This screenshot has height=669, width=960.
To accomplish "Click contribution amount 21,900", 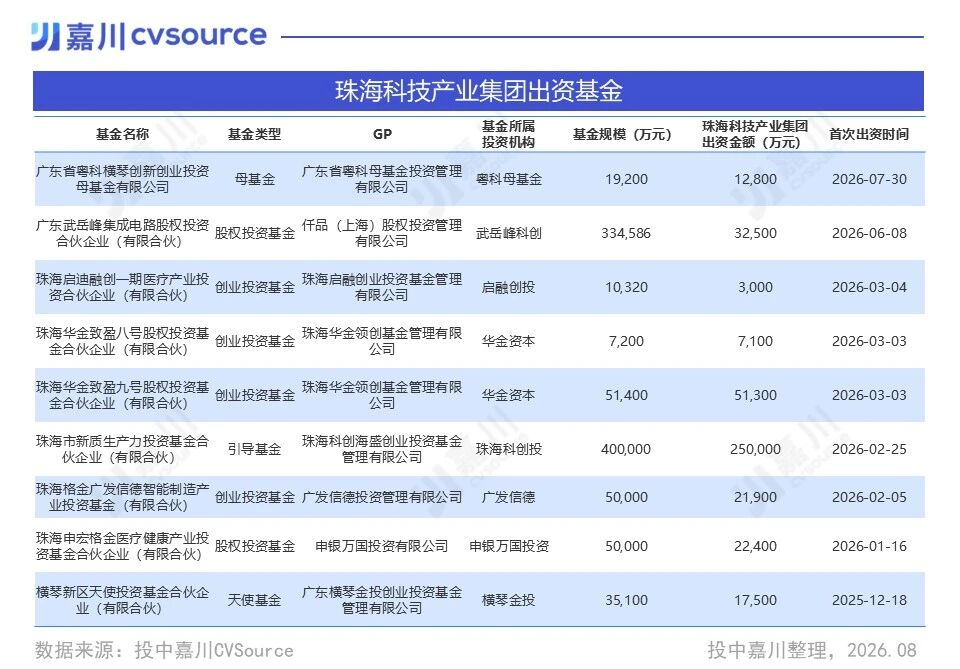I will pos(756,497).
